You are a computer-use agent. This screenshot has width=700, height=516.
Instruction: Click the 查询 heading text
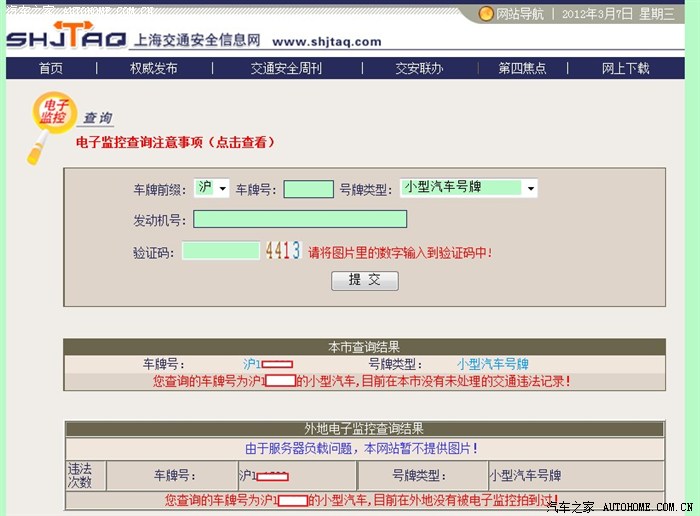tap(98, 118)
